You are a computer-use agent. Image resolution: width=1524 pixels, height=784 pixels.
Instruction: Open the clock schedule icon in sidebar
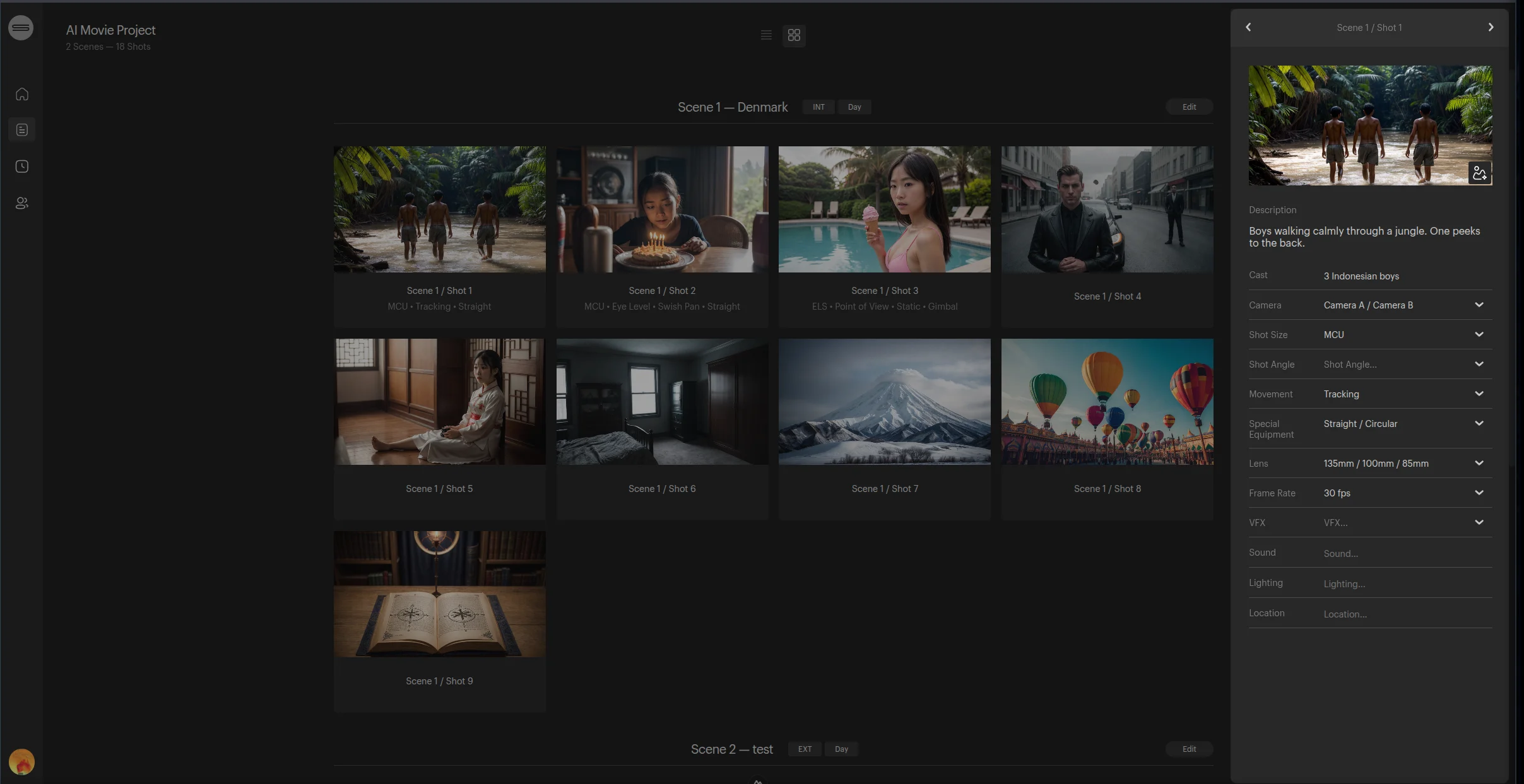tap(22, 167)
